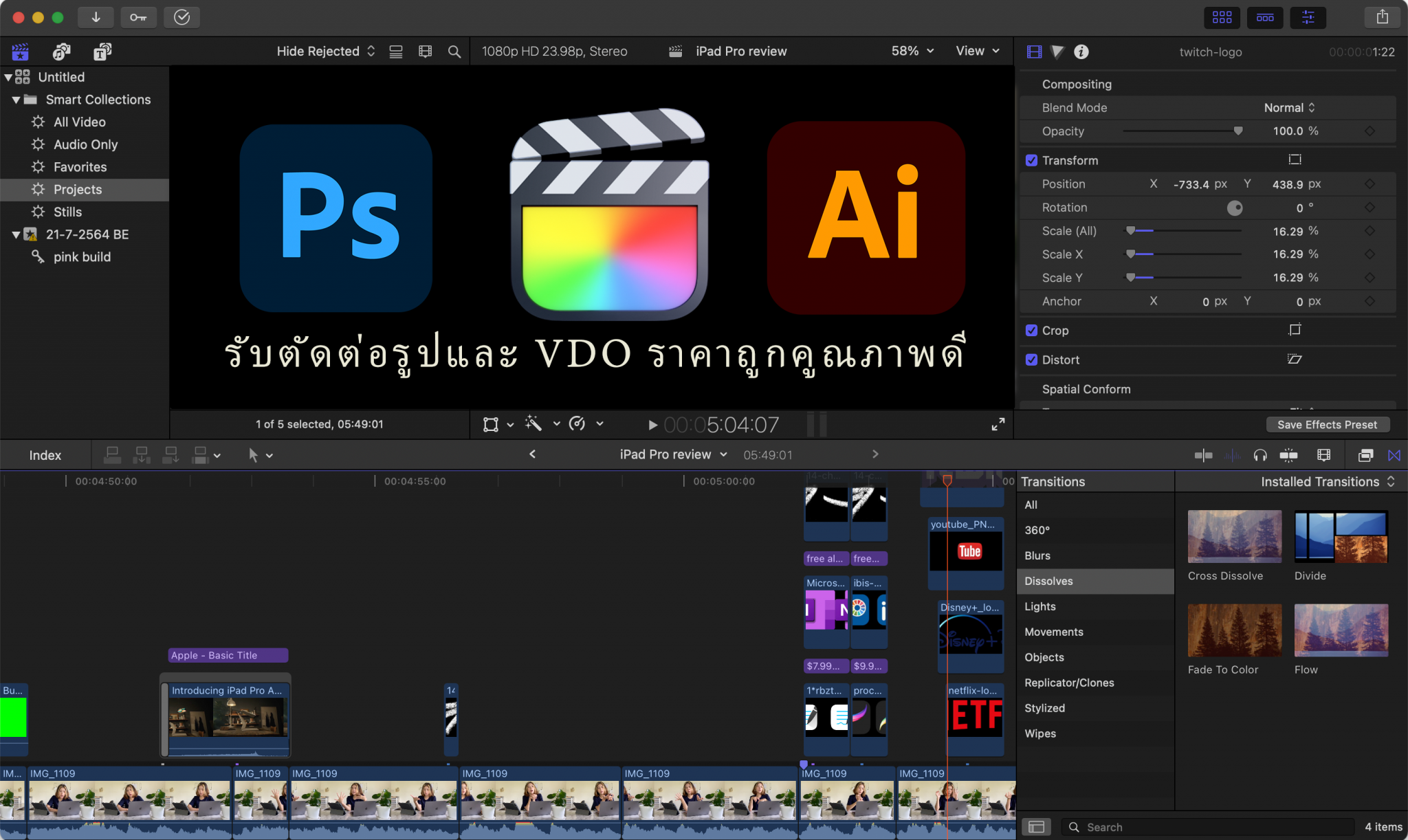This screenshot has width=1408, height=840.
Task: Play the viewer clip
Action: point(652,425)
